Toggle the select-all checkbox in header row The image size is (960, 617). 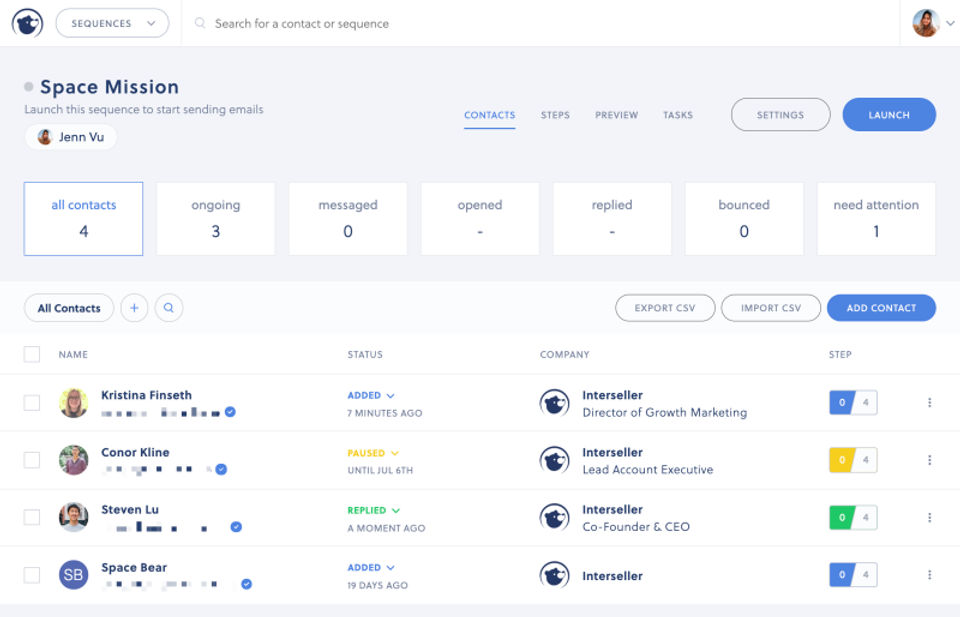point(32,354)
